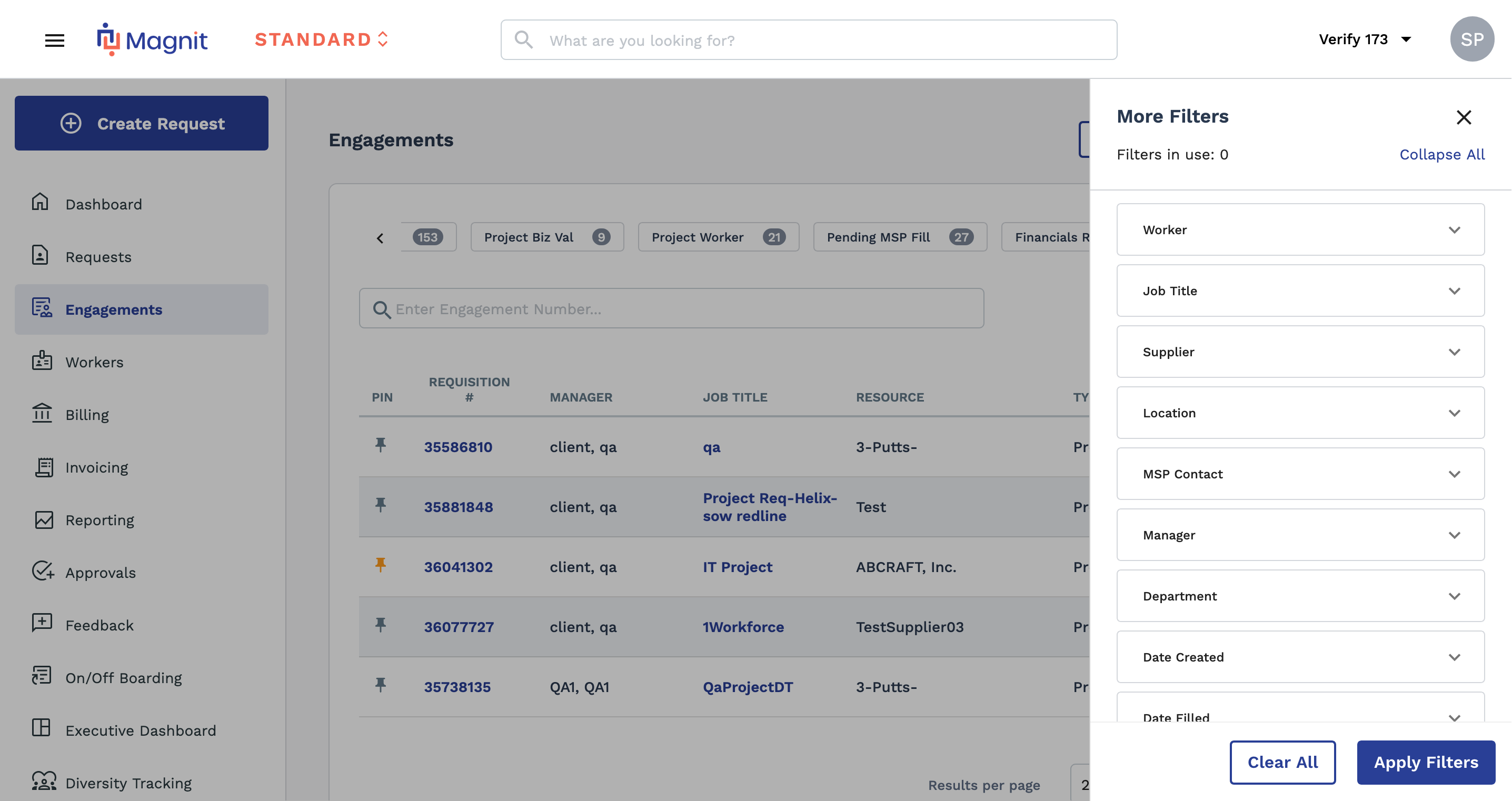Pin requisition 35738135

(380, 685)
